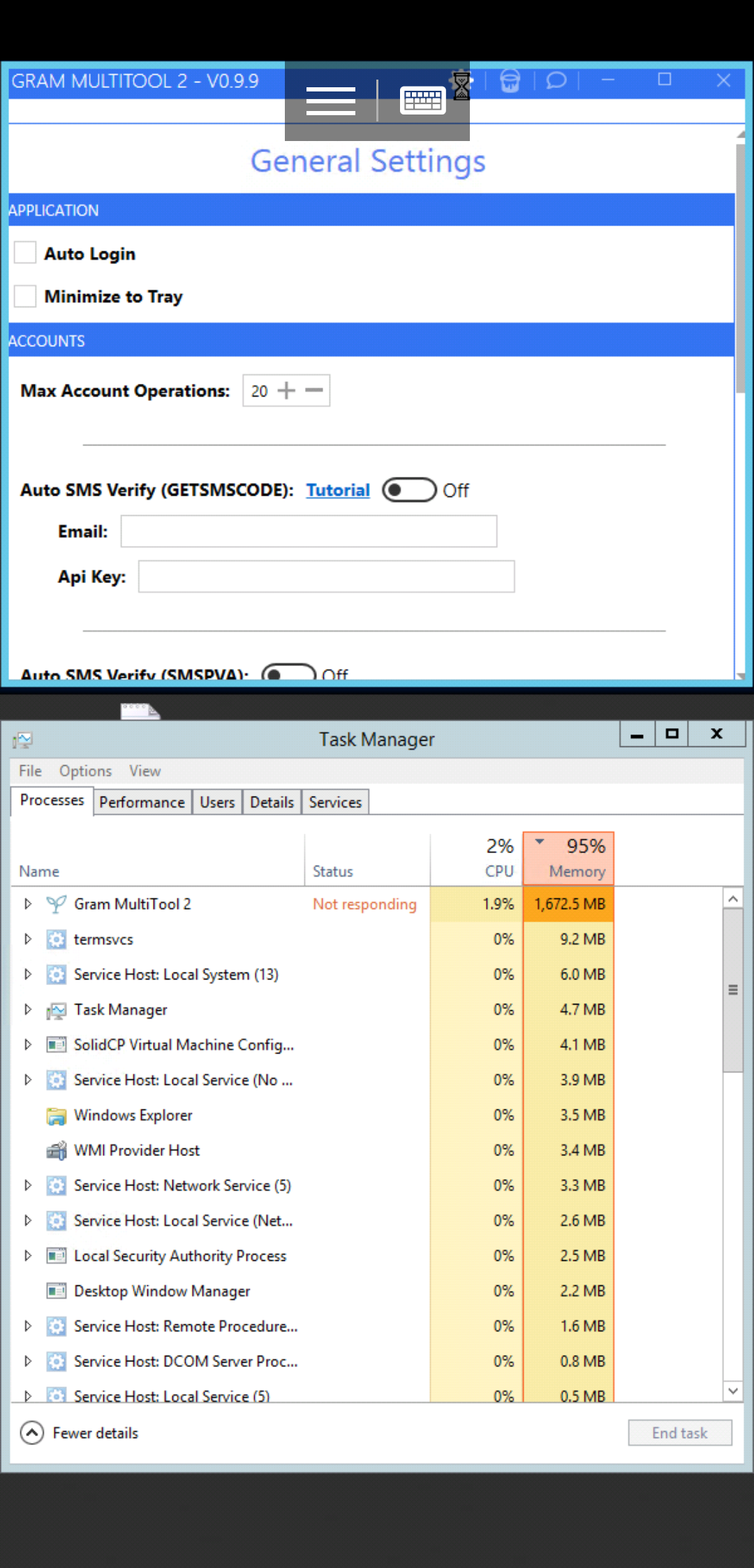Sort processes by Name column header
The width and height of the screenshot is (754, 1568).
[x=158, y=858]
